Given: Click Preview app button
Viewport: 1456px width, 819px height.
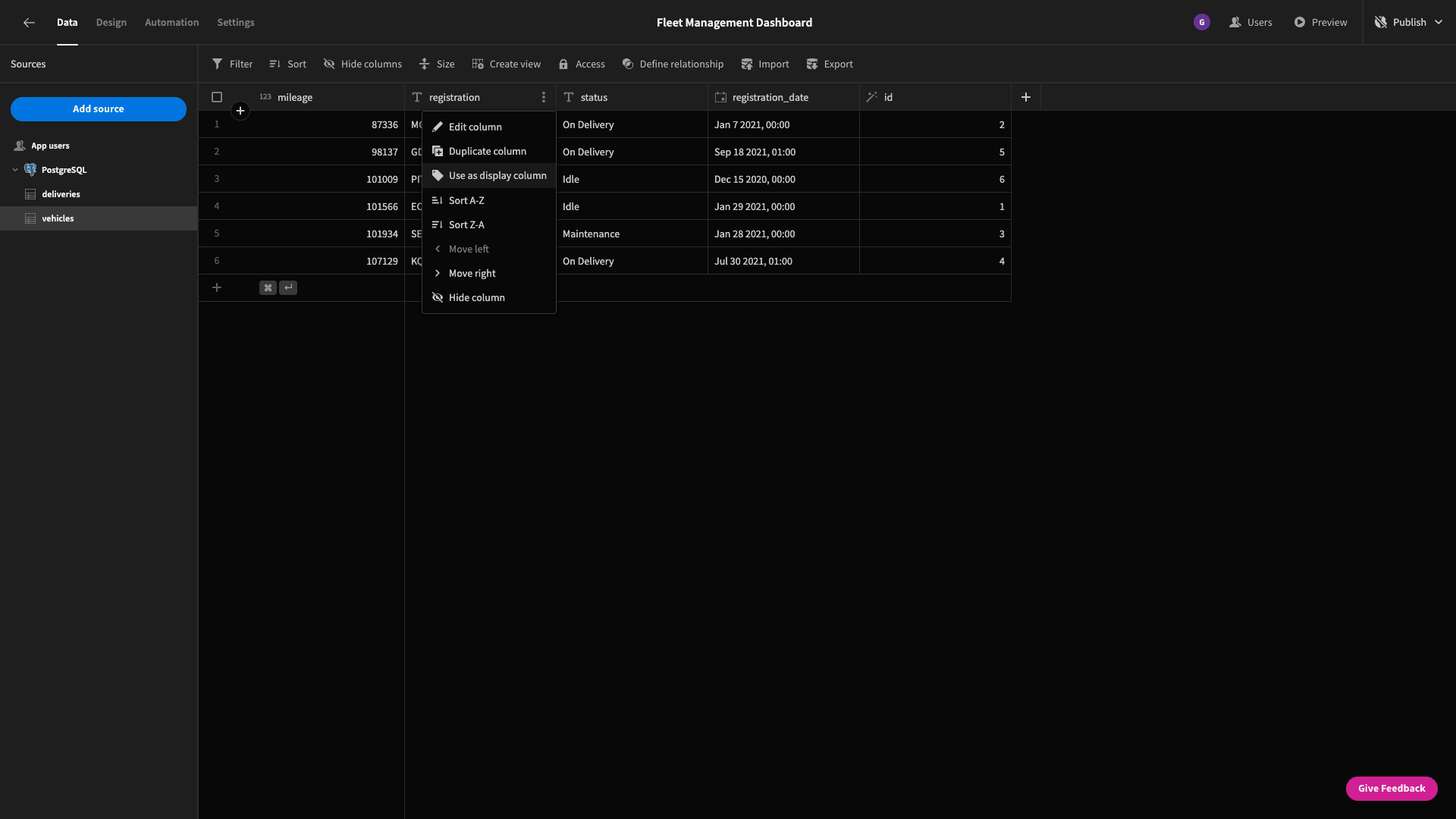Looking at the screenshot, I should [x=1320, y=23].
